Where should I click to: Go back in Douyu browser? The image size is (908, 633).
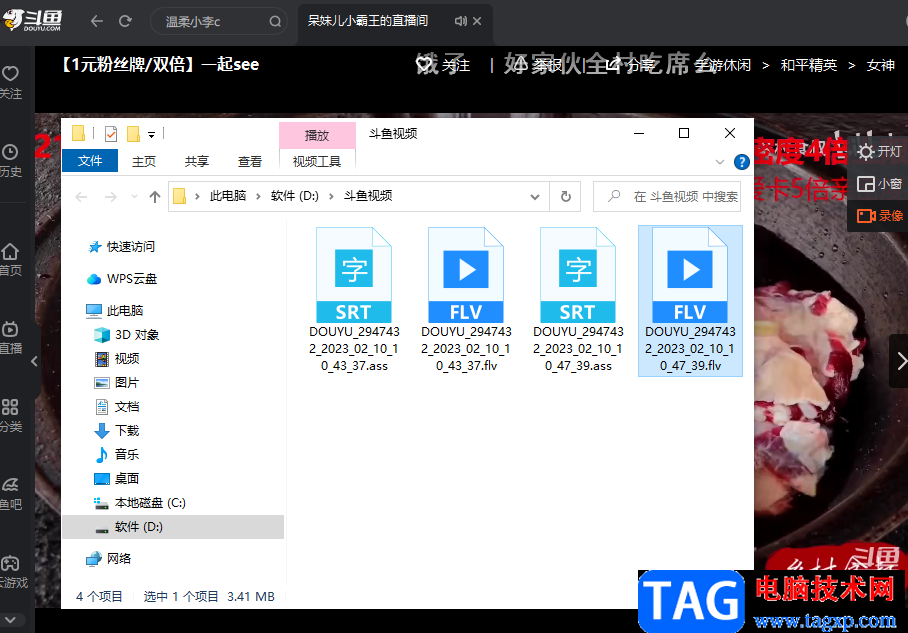[97, 21]
